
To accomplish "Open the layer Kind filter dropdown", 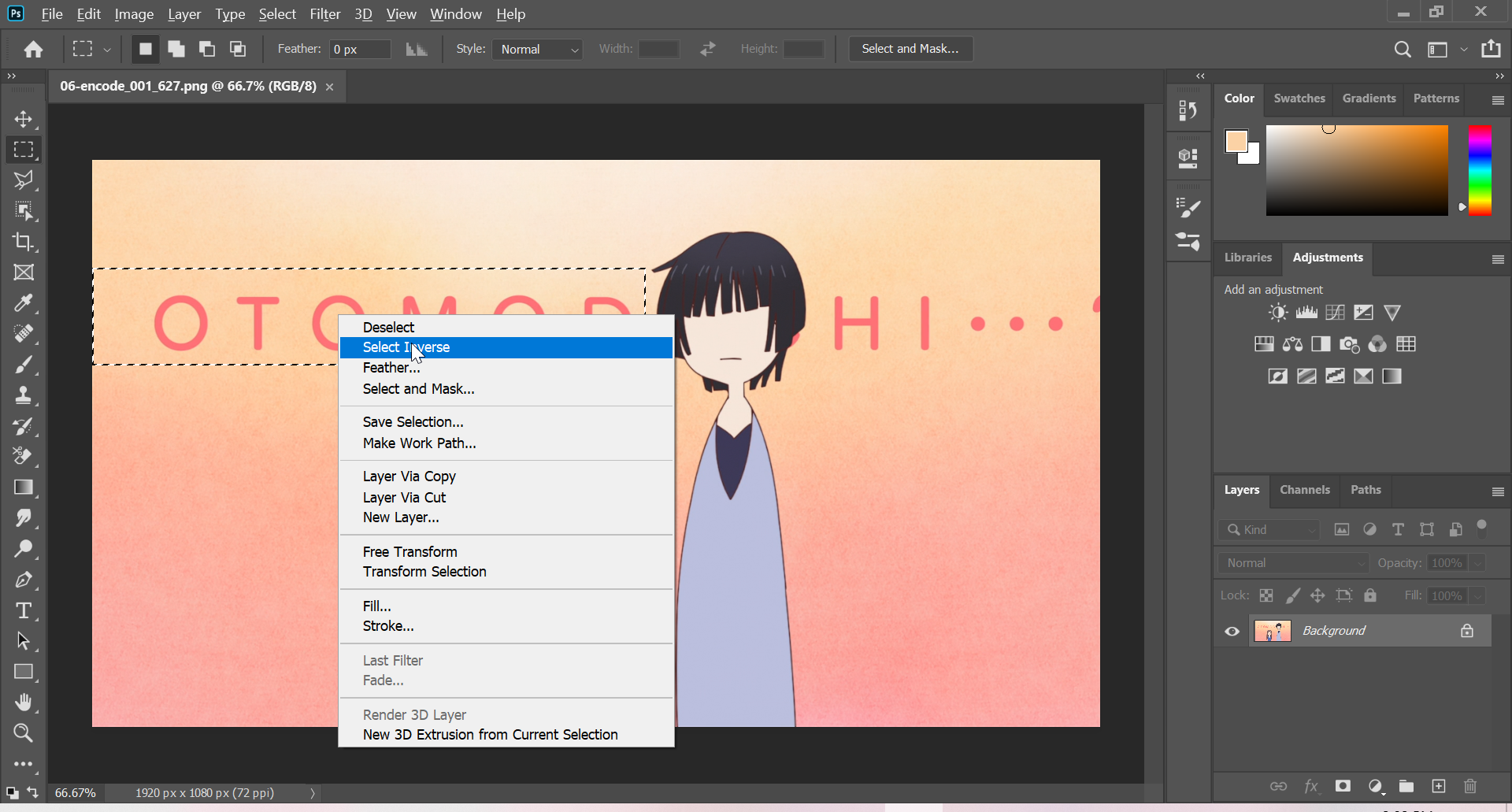I will coord(1269,529).
